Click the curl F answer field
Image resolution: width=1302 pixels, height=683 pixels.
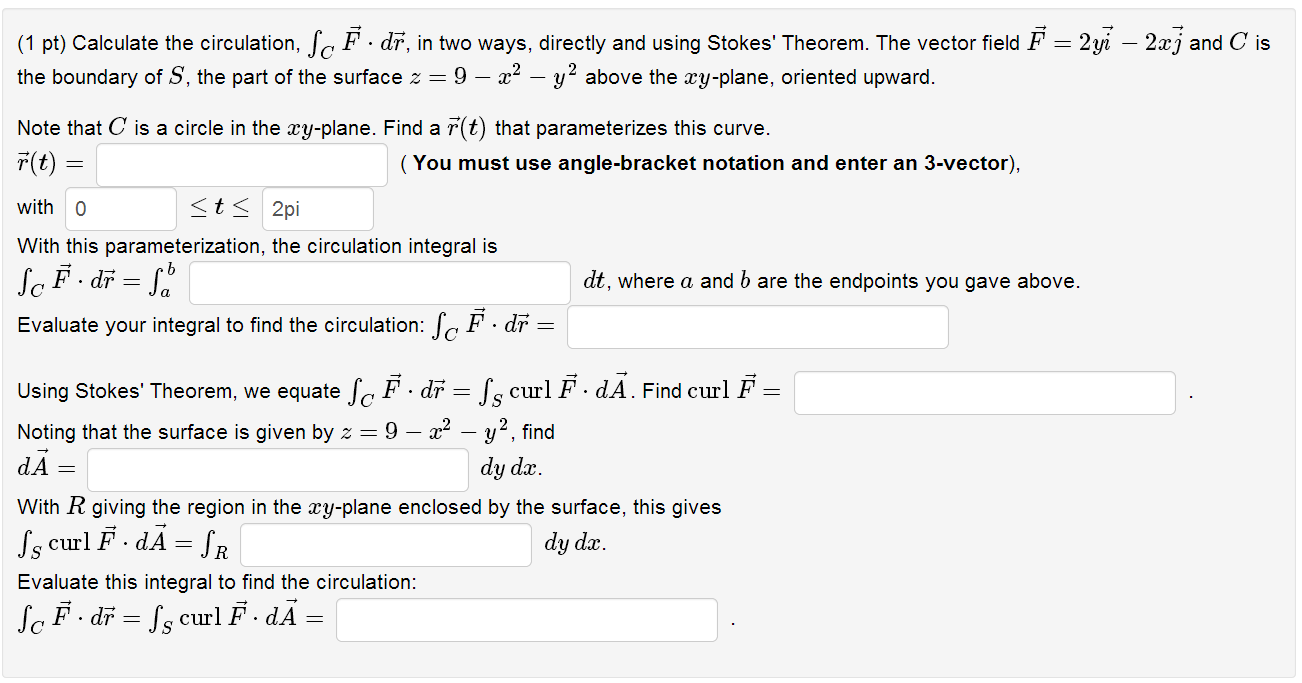click(984, 392)
